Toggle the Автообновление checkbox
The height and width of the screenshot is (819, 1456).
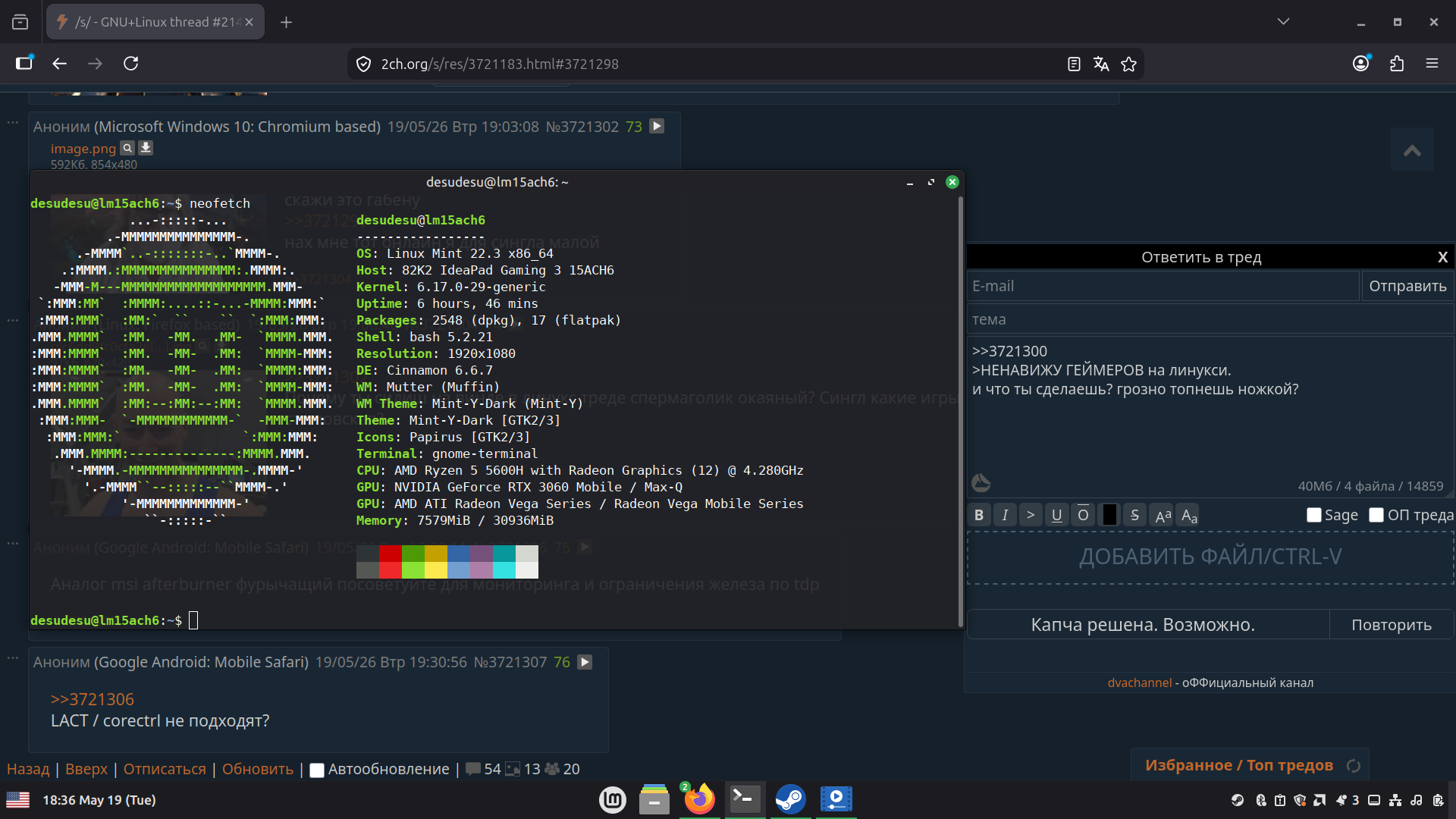(317, 770)
